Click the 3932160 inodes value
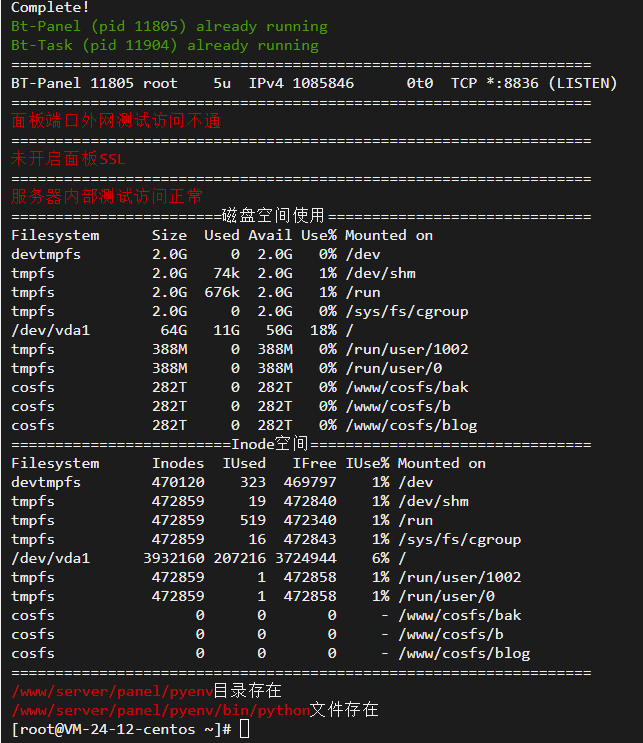The height and width of the screenshot is (743, 643). point(178,558)
